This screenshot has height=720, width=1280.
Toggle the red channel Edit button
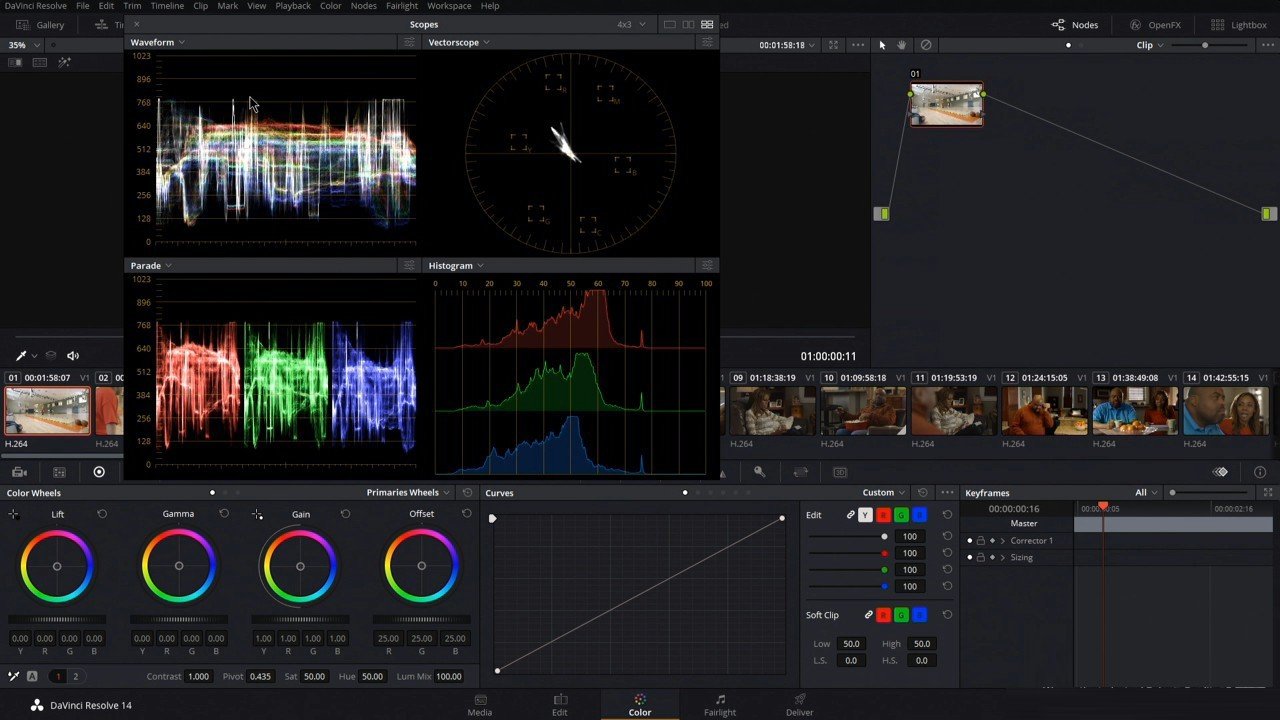click(x=883, y=515)
